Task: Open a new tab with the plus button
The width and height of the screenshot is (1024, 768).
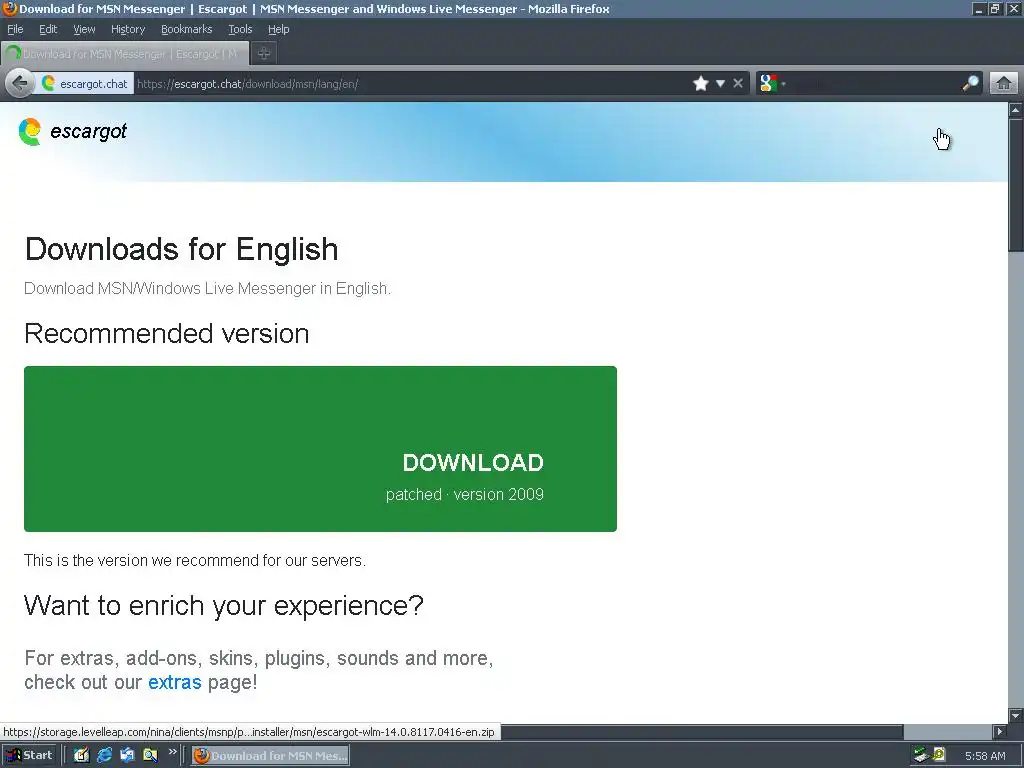Action: coord(264,54)
